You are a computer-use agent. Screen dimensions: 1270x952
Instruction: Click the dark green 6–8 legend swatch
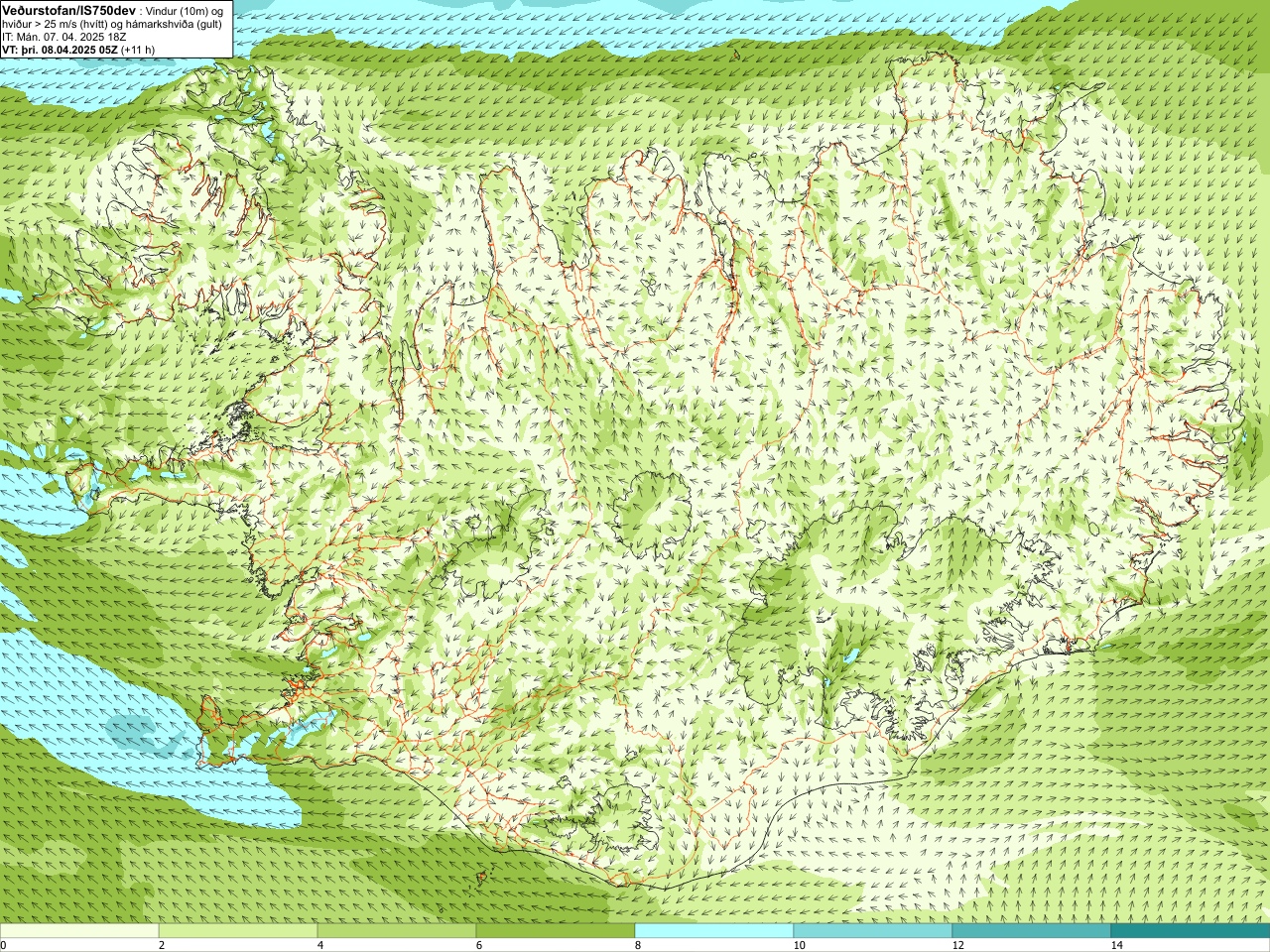(556, 931)
